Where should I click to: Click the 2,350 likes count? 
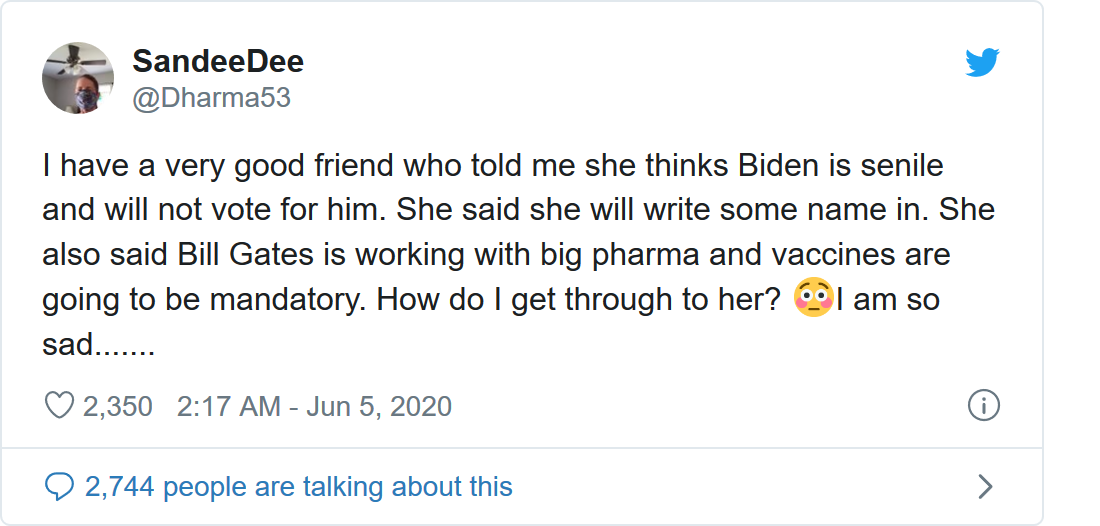click(x=118, y=407)
